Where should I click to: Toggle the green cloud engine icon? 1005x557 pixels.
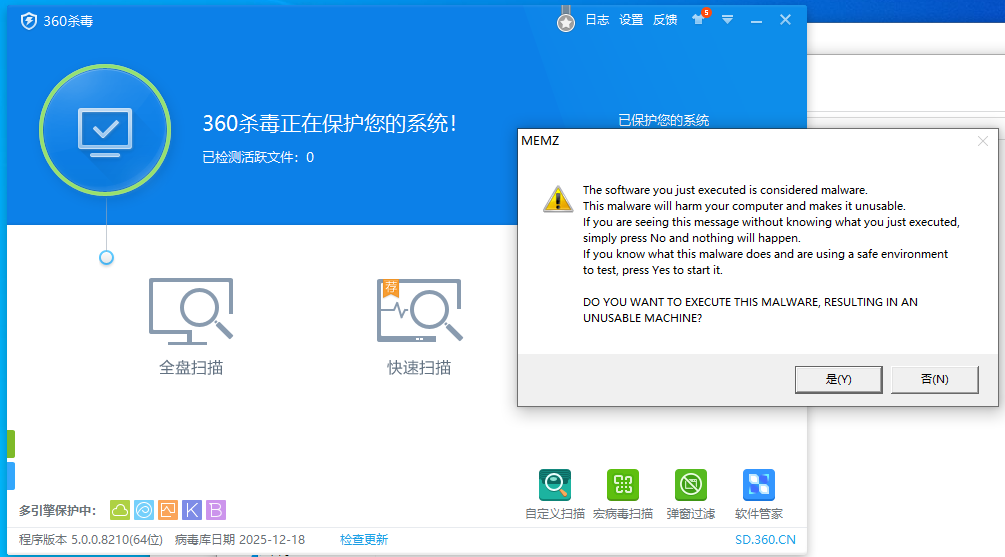[x=120, y=510]
